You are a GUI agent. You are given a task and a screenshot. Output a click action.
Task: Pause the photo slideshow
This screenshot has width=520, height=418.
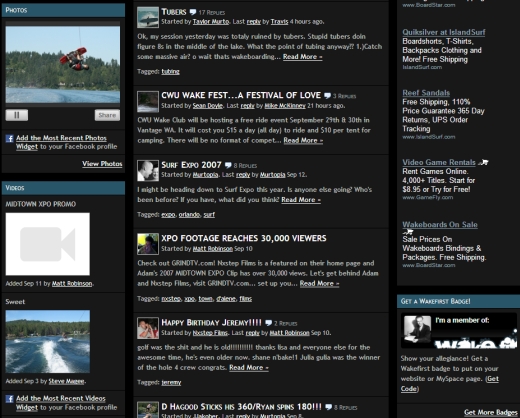[17, 115]
